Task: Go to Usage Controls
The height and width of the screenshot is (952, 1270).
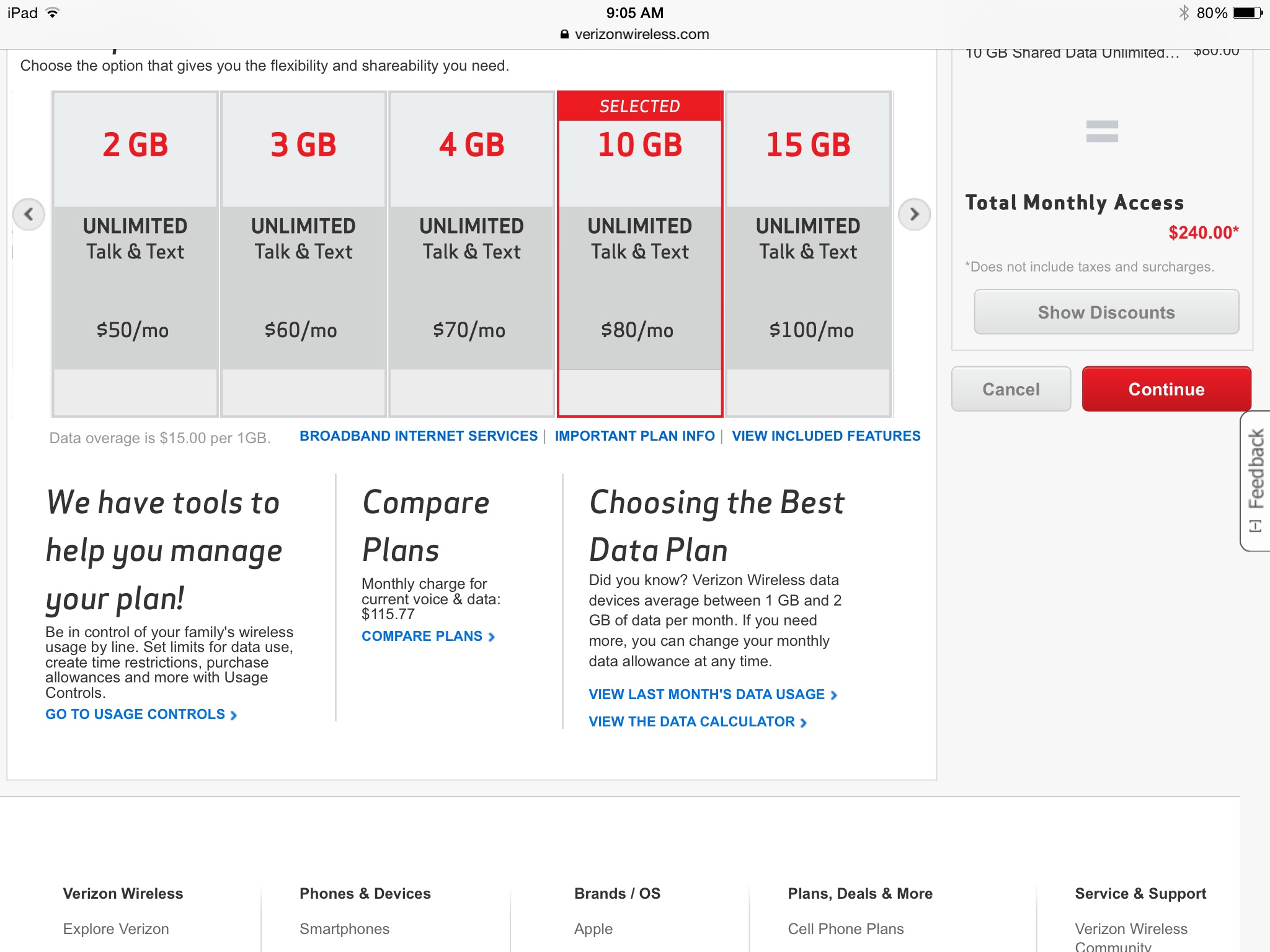Action: (141, 715)
